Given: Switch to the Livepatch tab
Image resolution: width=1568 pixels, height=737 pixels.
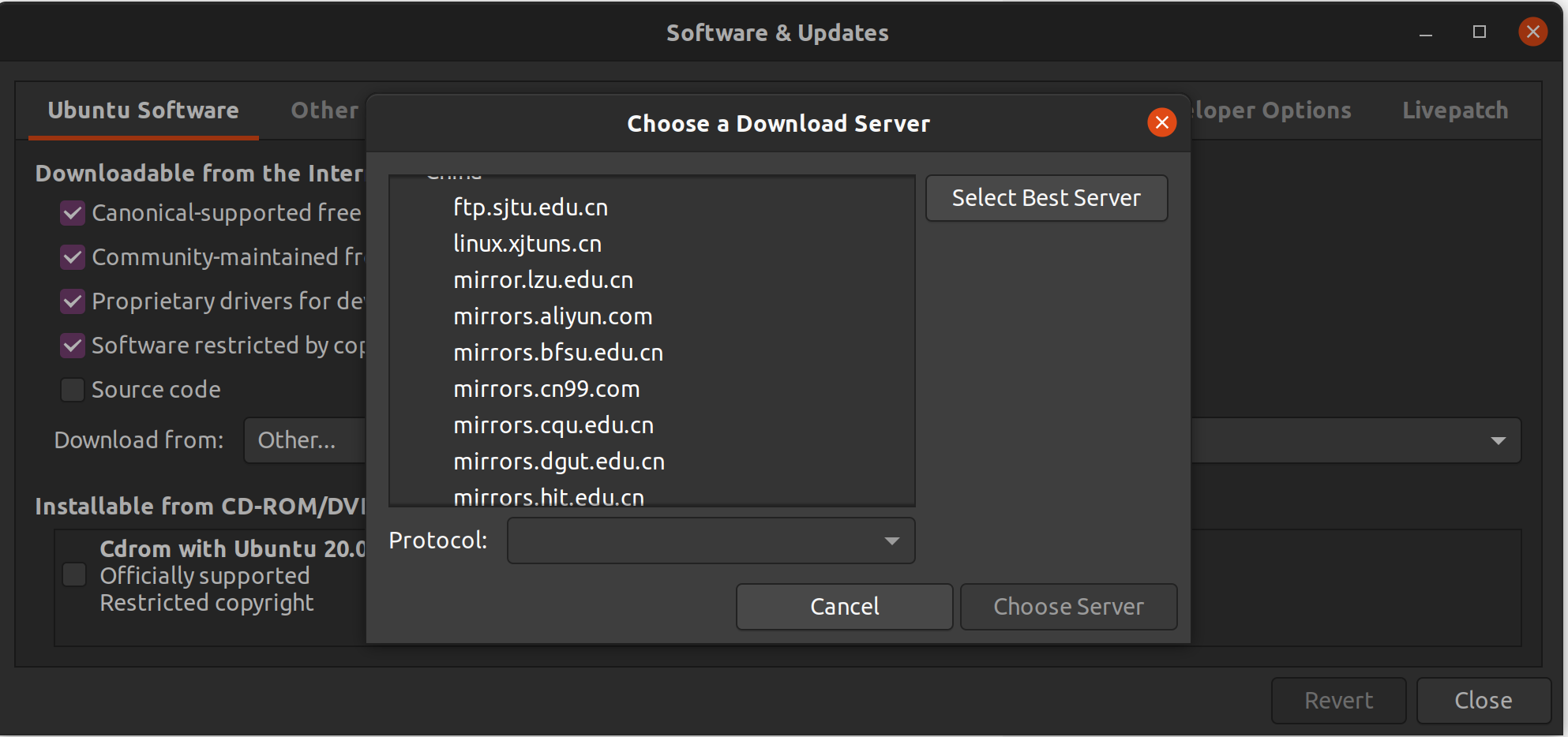Looking at the screenshot, I should click(x=1455, y=110).
